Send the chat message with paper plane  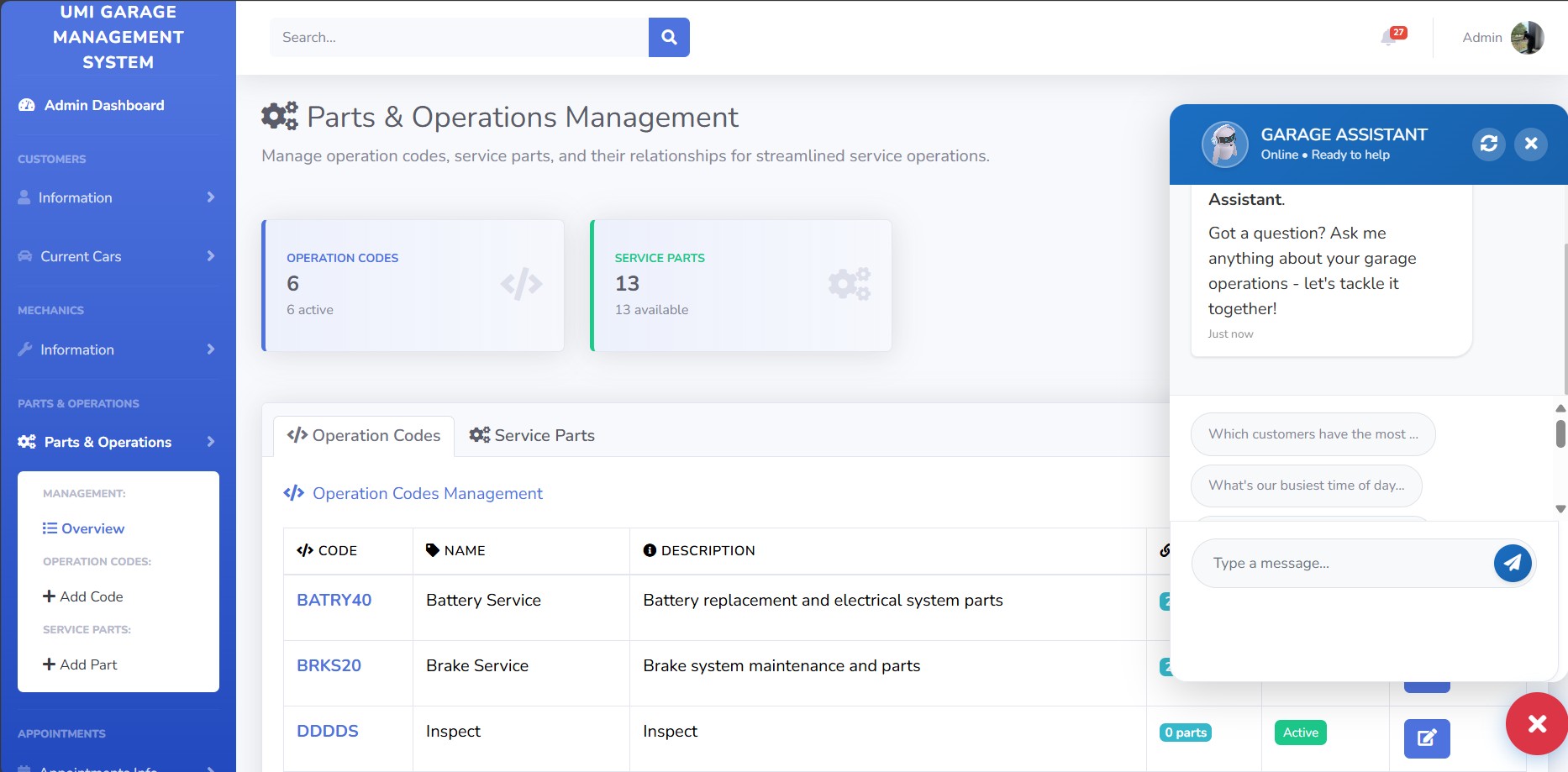(1513, 563)
